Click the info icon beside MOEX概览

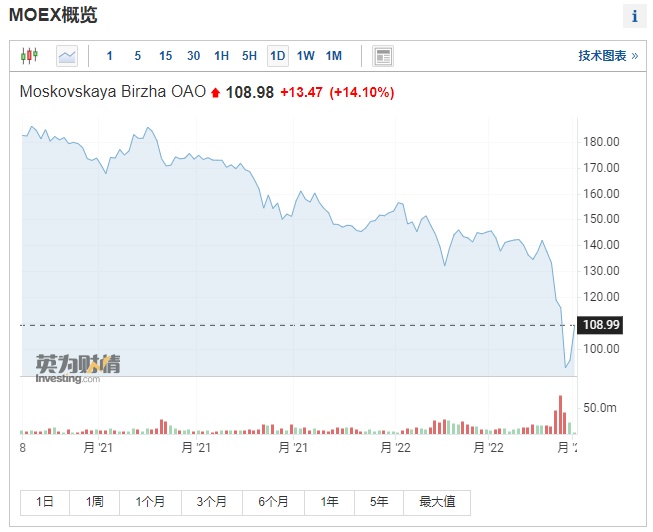[x=635, y=16]
